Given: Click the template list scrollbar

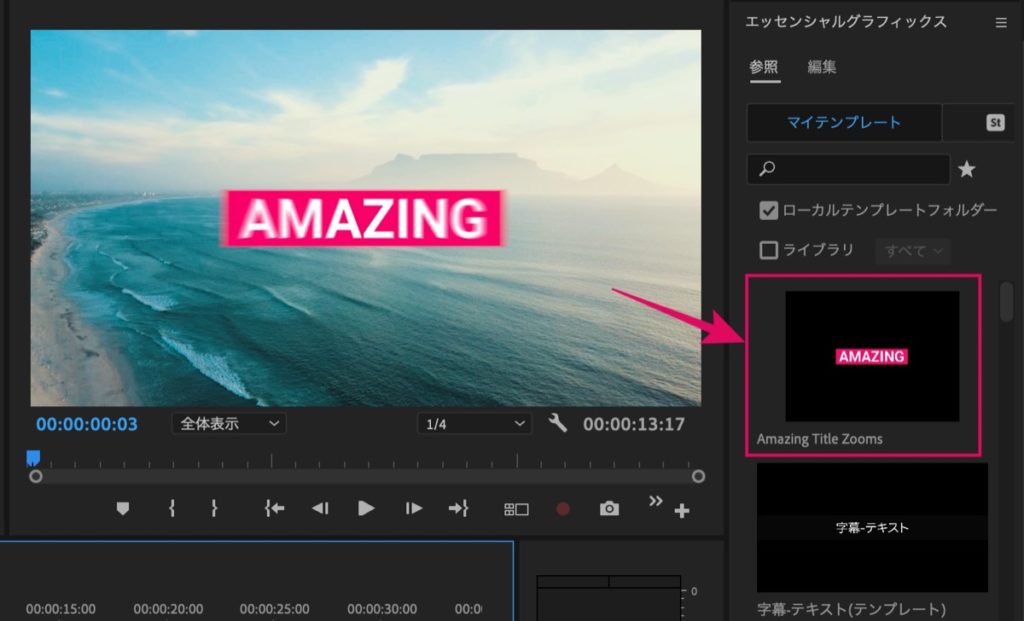Looking at the screenshot, I should (1006, 302).
